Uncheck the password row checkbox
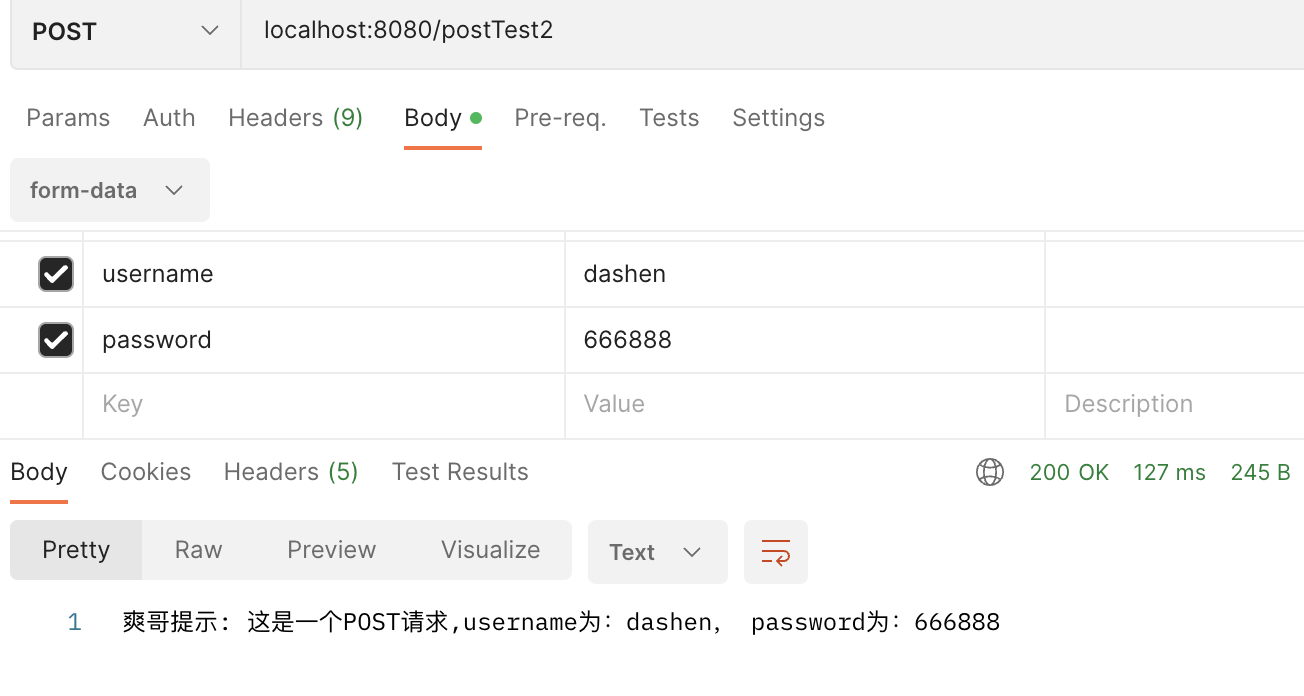This screenshot has height=696, width=1304. tap(56, 340)
